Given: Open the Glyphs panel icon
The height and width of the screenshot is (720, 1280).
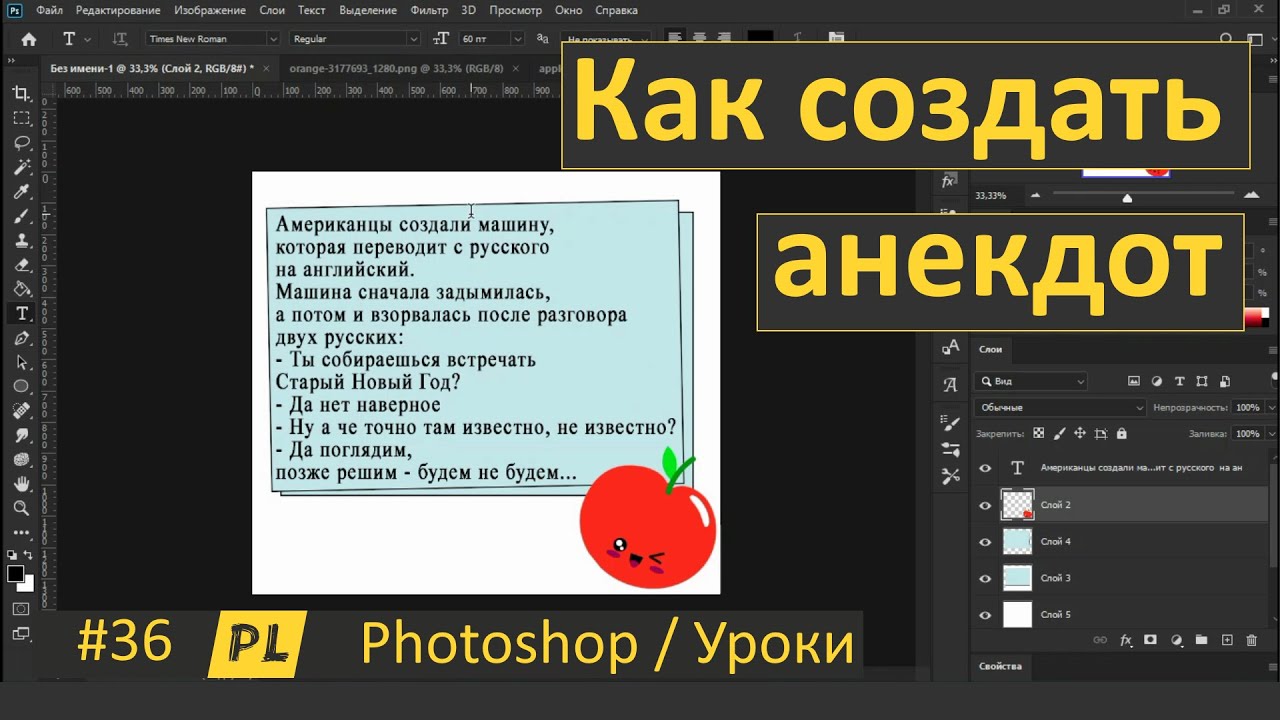Looking at the screenshot, I should 950,385.
